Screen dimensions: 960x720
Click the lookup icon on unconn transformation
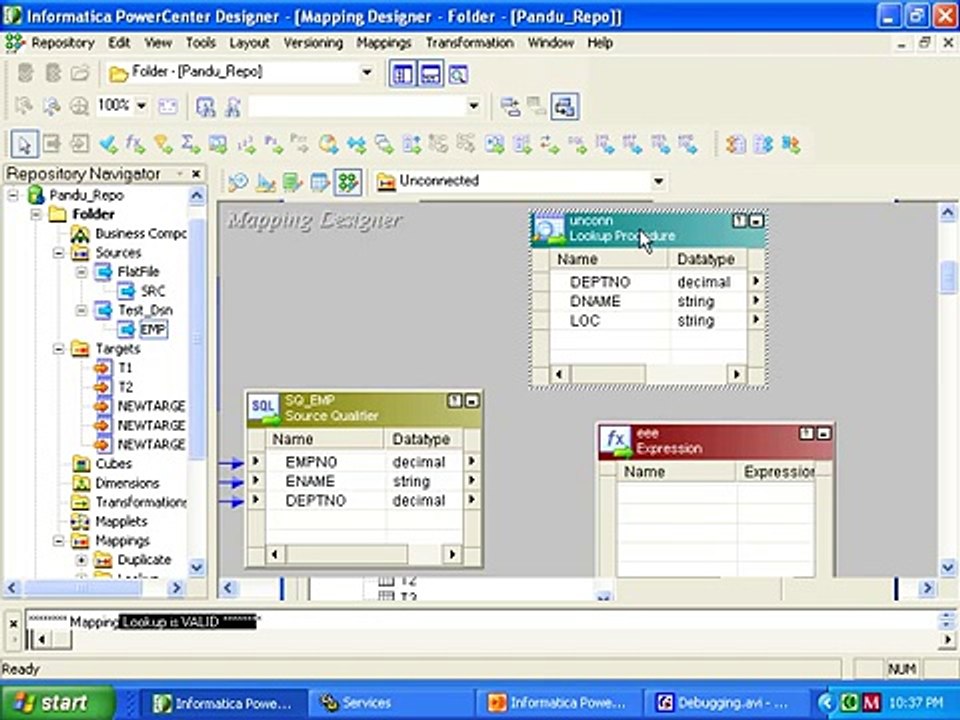coord(549,228)
